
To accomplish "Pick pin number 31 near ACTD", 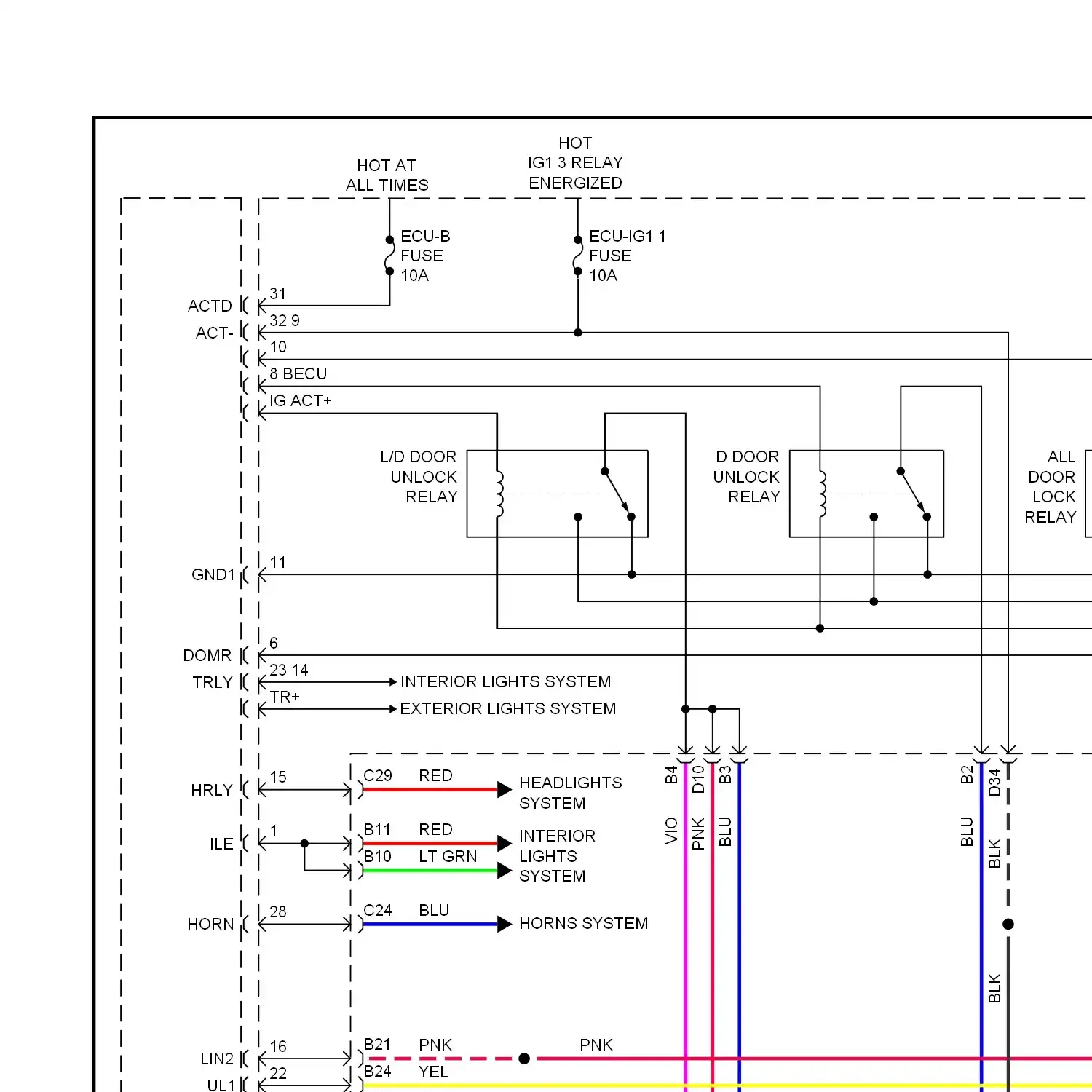I will (x=278, y=293).
